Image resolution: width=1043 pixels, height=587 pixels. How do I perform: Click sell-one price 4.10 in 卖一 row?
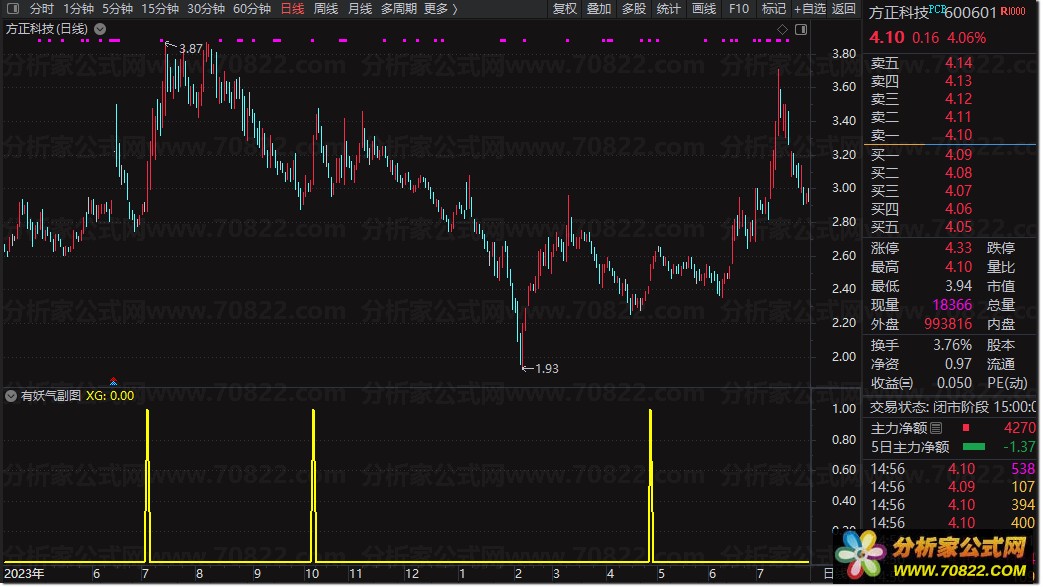click(x=959, y=135)
